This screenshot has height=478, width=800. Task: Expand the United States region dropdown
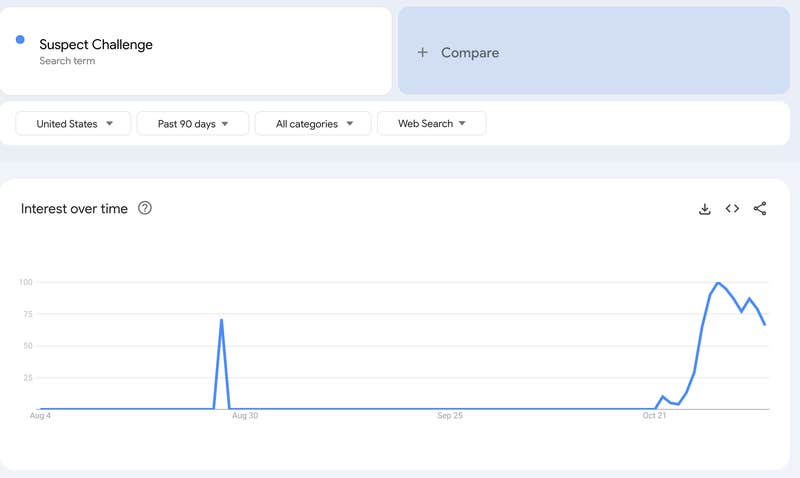[x=74, y=124]
